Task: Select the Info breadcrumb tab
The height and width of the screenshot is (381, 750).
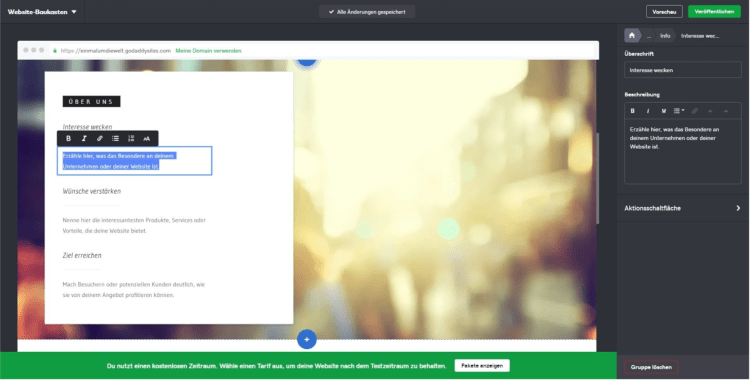Action: (x=665, y=36)
